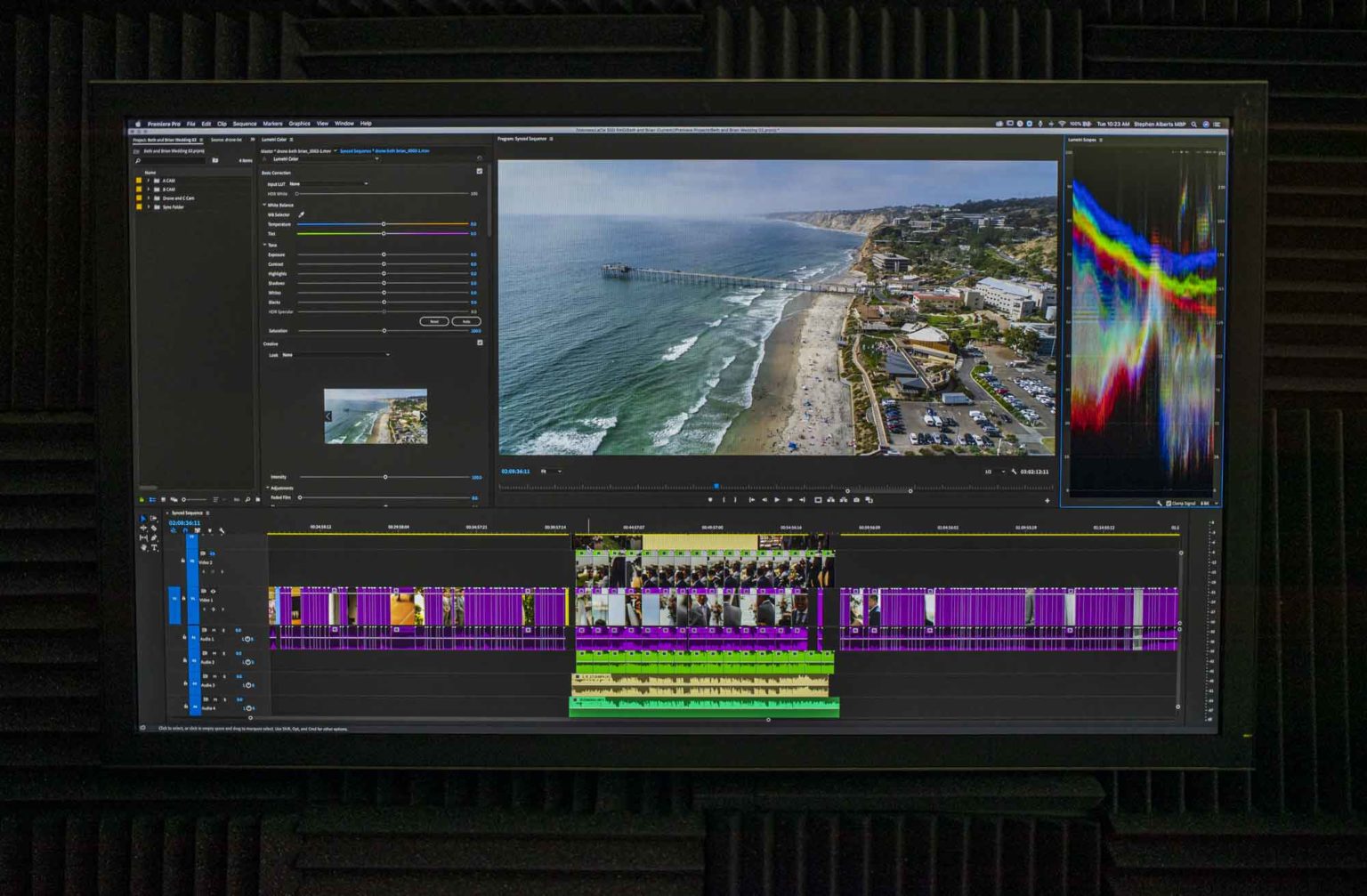Go to In point in Program monitor
The height and width of the screenshot is (896, 1367).
pyautogui.click(x=752, y=500)
